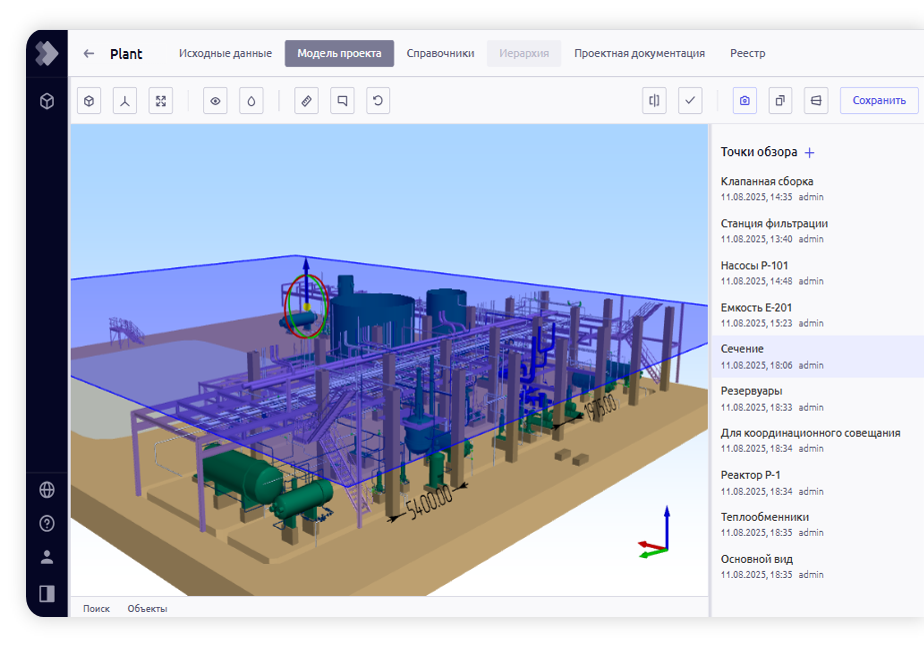Select the Емкость Е-201 viewpoint
Image resolution: width=924 pixels, height=646 pixels.
pos(818,315)
